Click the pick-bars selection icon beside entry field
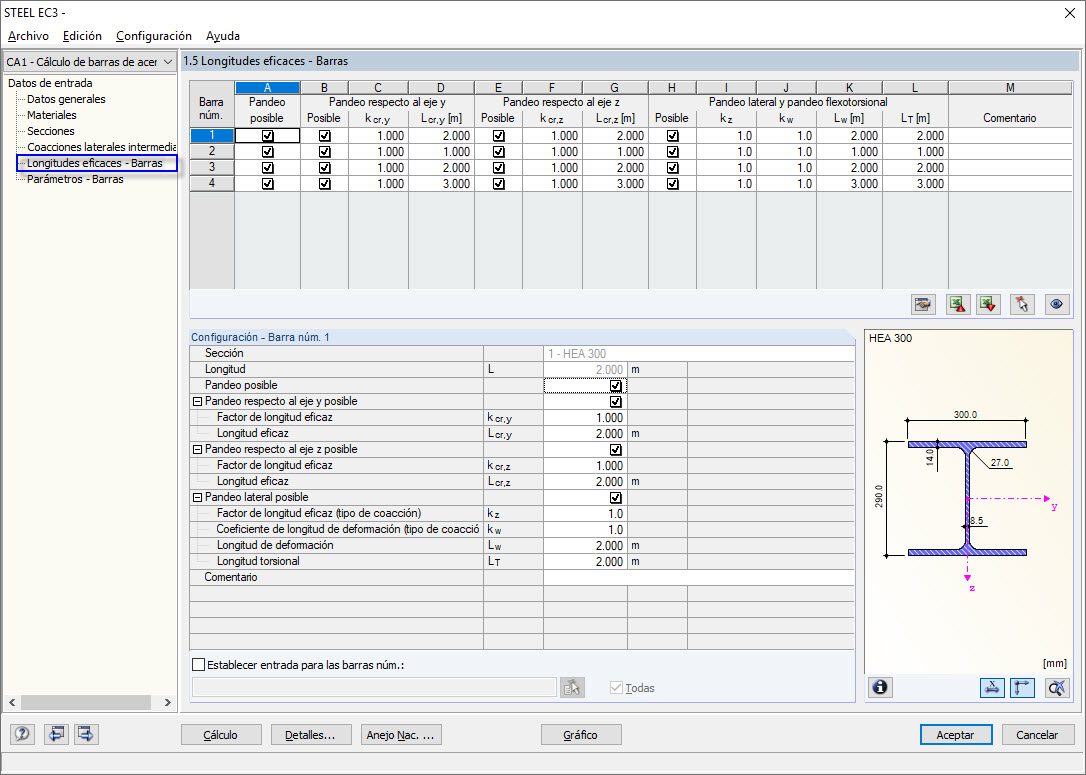This screenshot has height=775, width=1086. 572,688
